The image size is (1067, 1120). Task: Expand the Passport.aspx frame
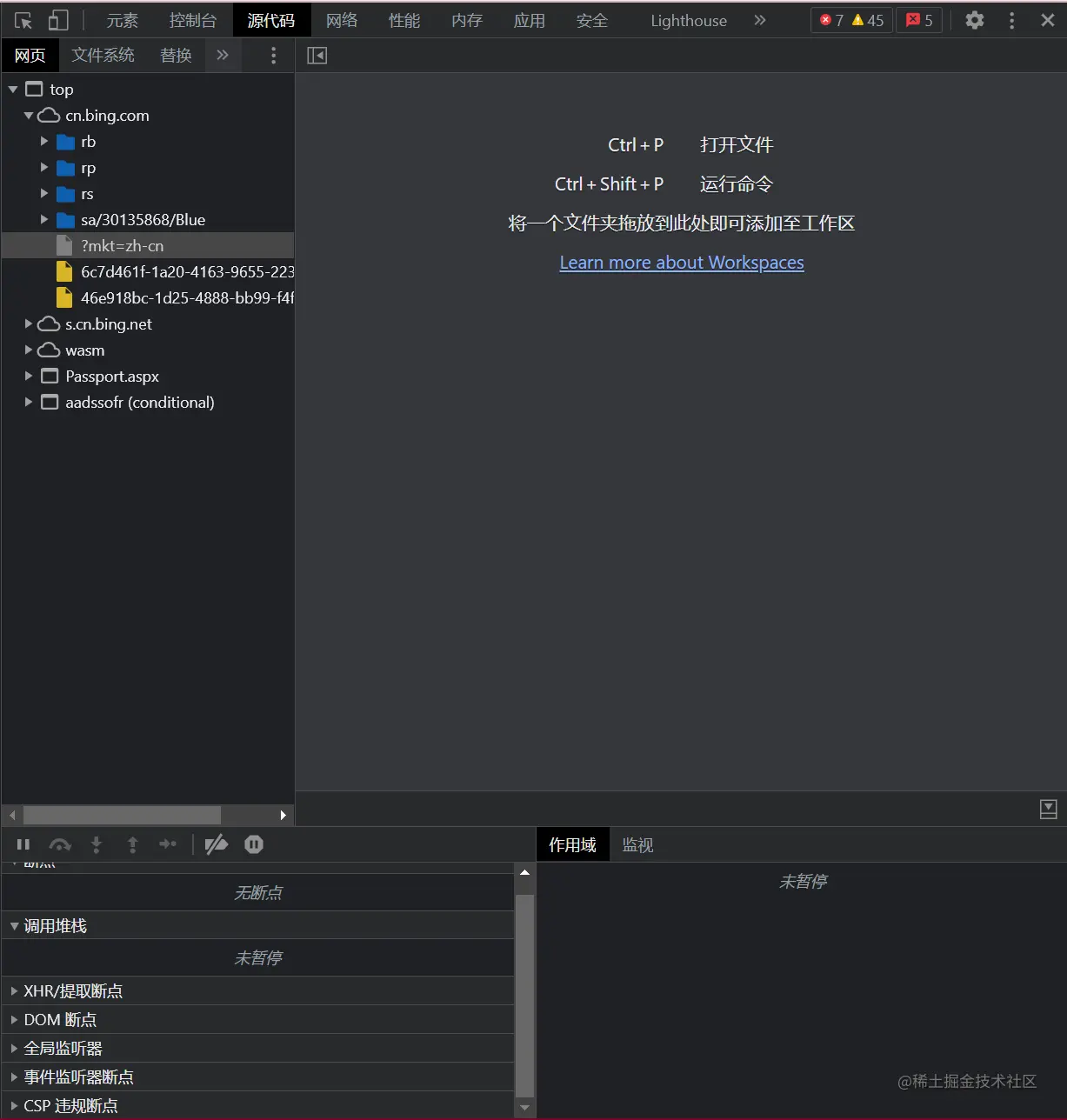(x=29, y=376)
